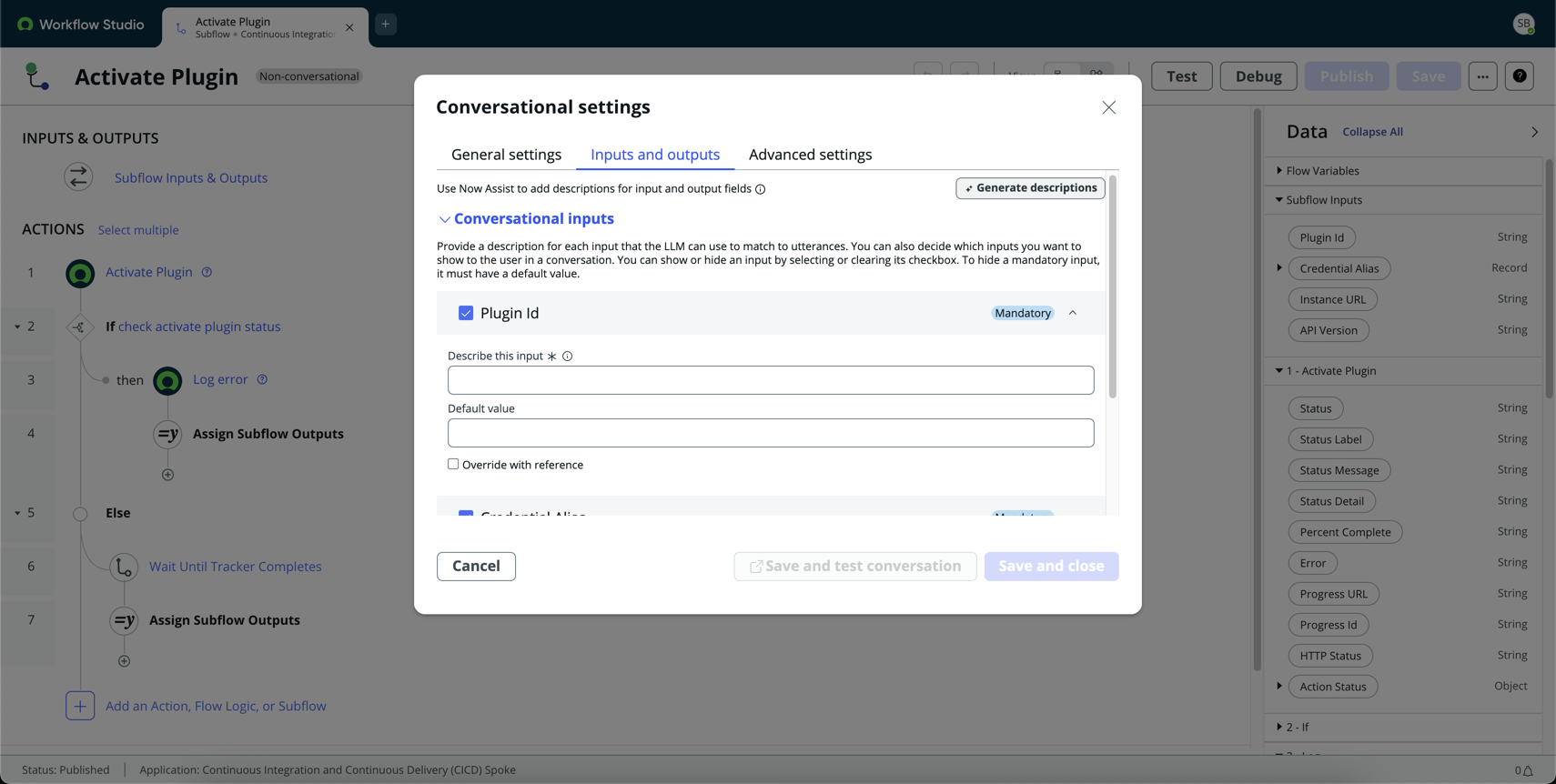1556x784 pixels.
Task: Click Select multiple link
Action: (138, 230)
